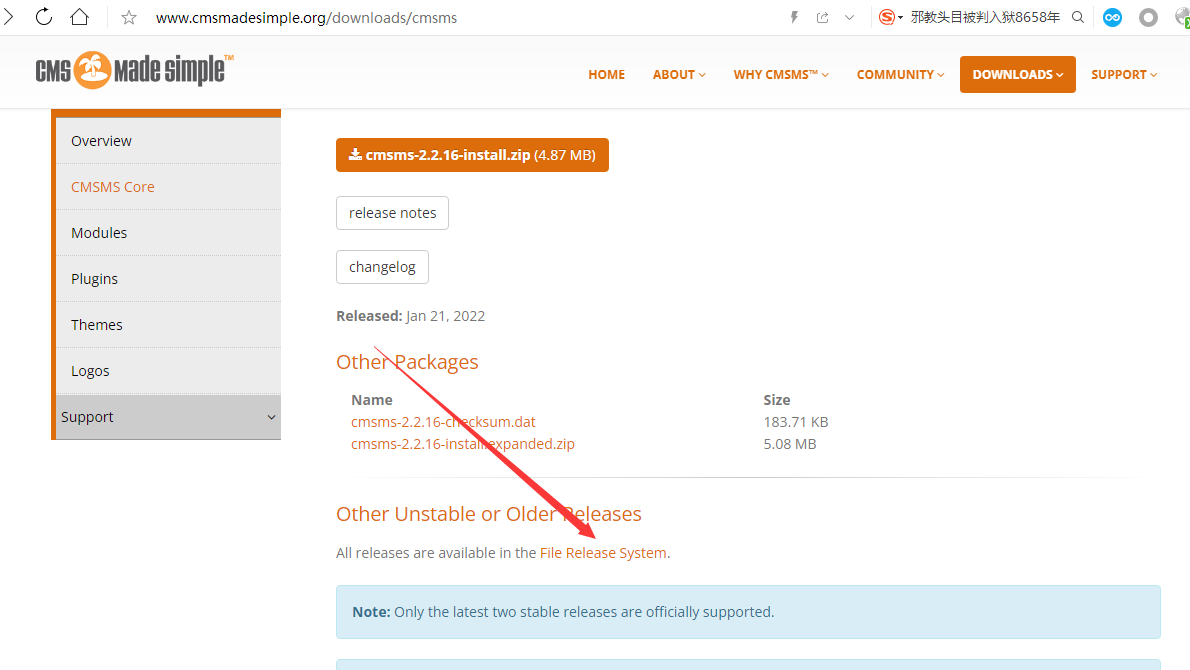Viewport: 1190px width, 670px height.
Task: Expand the Support sidebar section chevron
Action: [x=271, y=417]
